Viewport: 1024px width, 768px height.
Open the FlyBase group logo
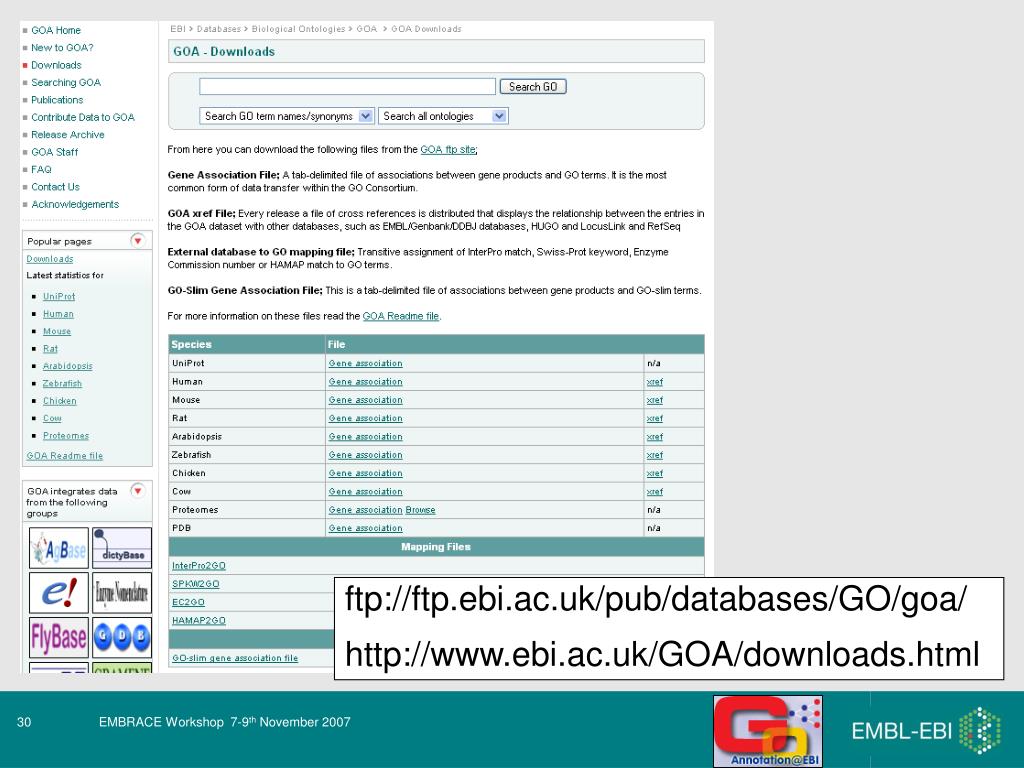tap(59, 637)
